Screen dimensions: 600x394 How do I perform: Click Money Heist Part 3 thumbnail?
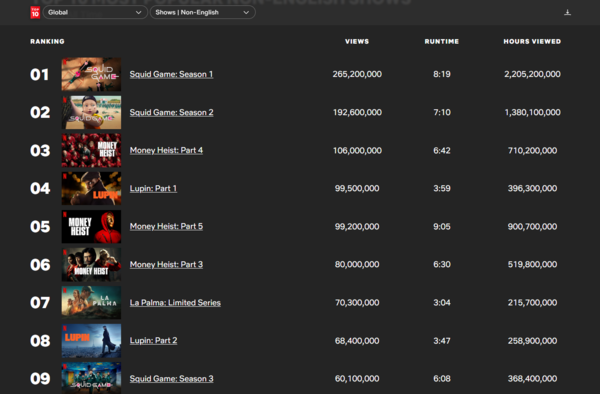91,265
